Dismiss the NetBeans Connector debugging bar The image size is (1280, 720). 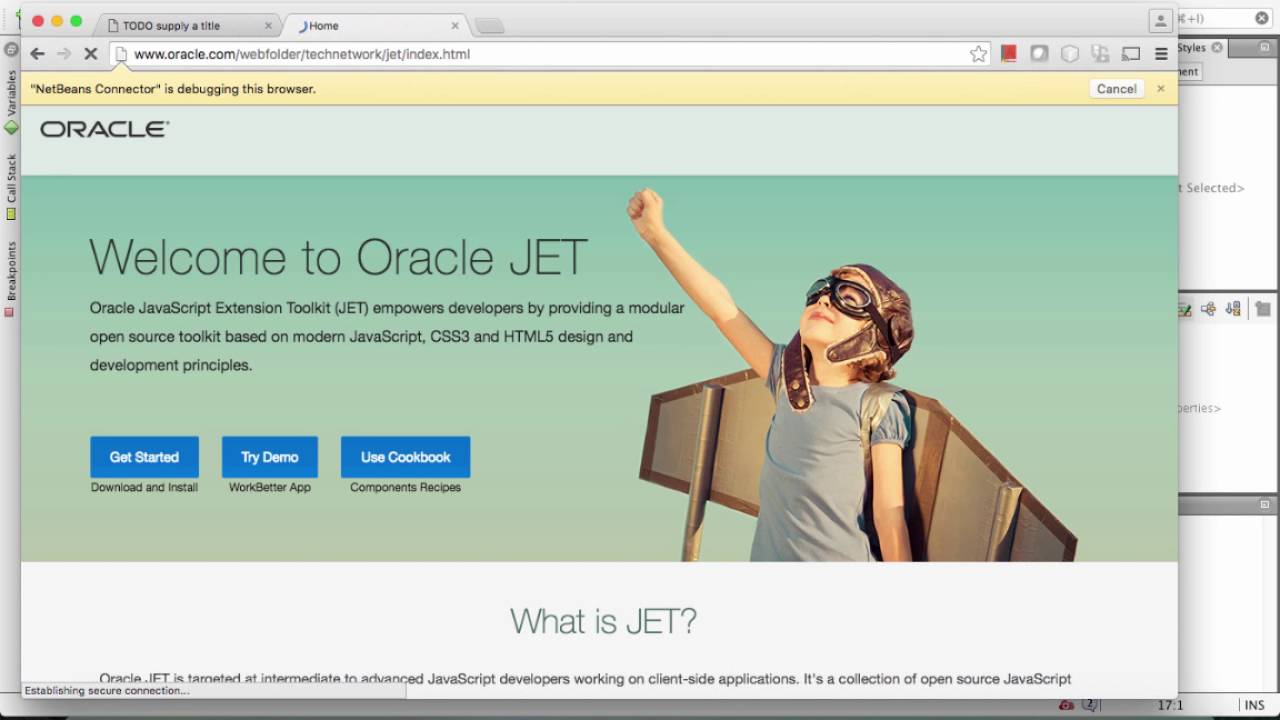(x=1161, y=89)
